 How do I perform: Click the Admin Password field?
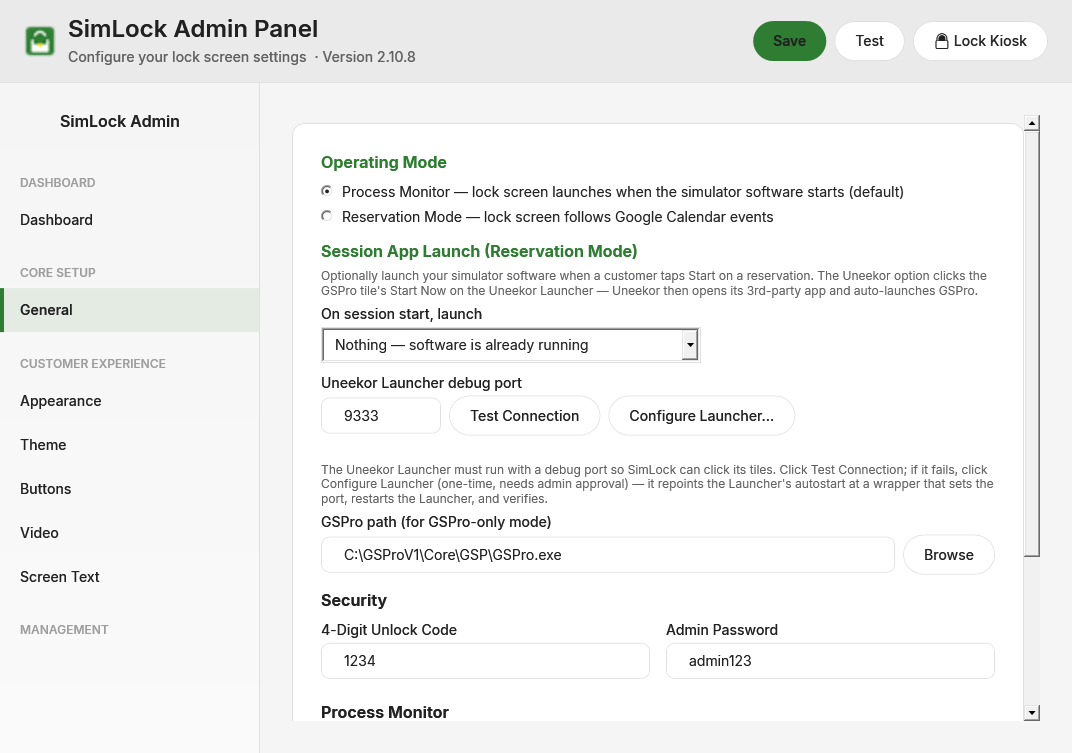pos(830,661)
